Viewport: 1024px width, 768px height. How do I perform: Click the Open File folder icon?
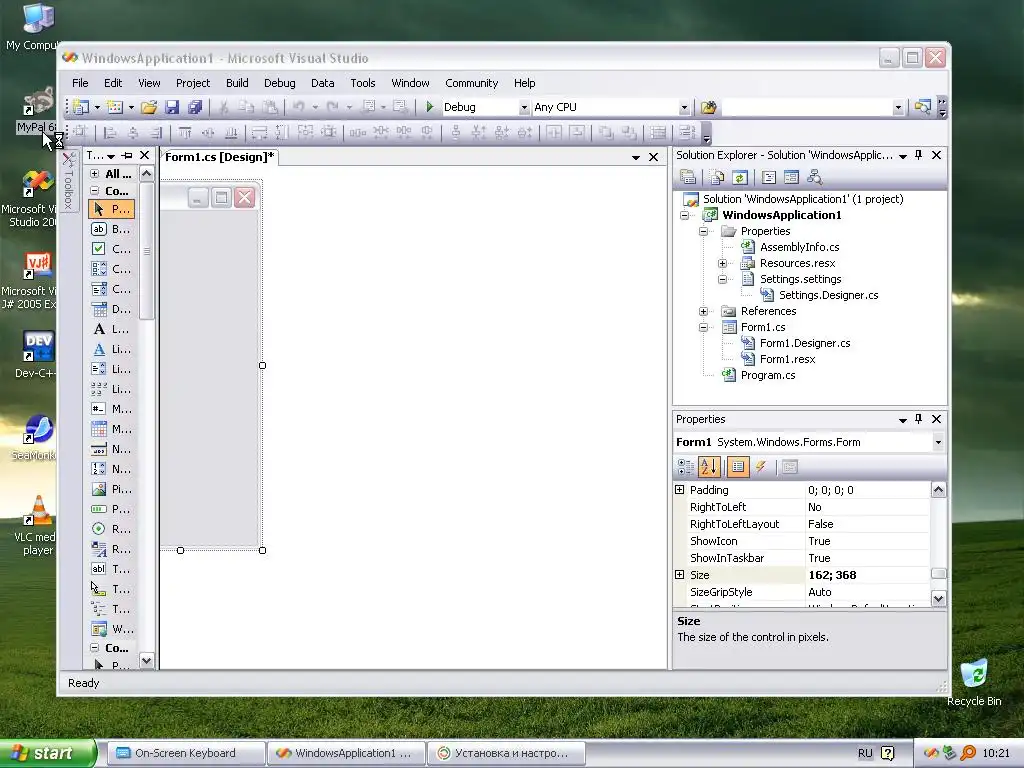pos(149,107)
